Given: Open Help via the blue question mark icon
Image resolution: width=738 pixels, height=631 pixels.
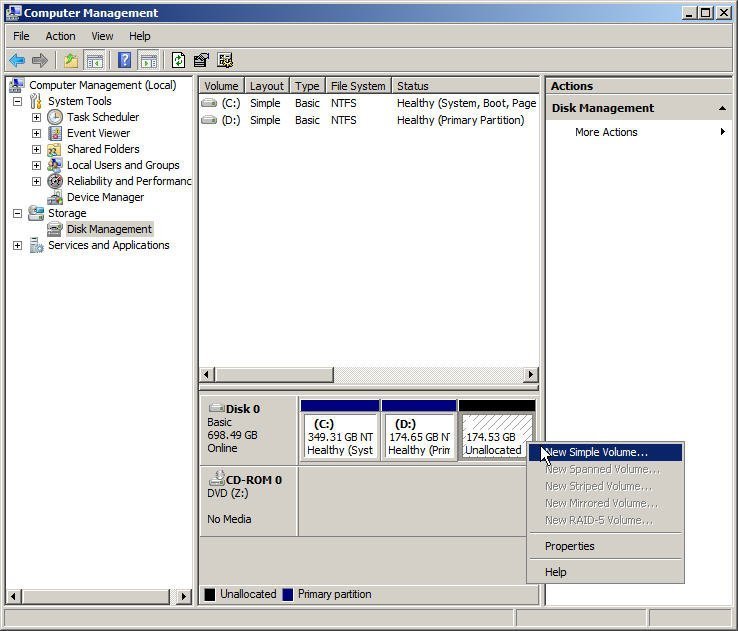Looking at the screenshot, I should pyautogui.click(x=124, y=60).
